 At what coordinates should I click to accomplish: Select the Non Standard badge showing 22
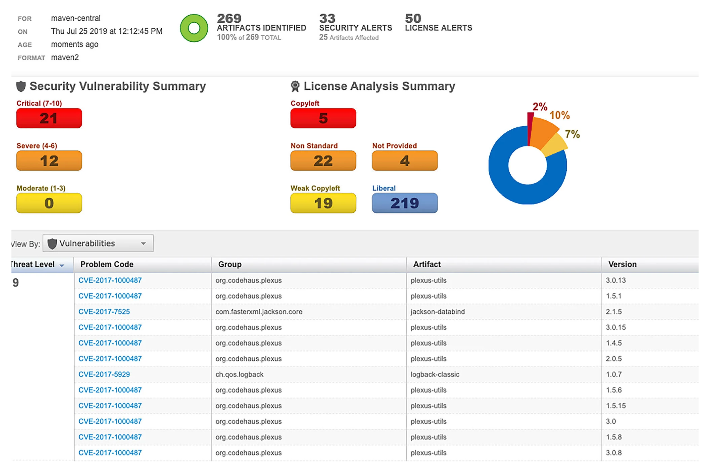click(x=323, y=161)
